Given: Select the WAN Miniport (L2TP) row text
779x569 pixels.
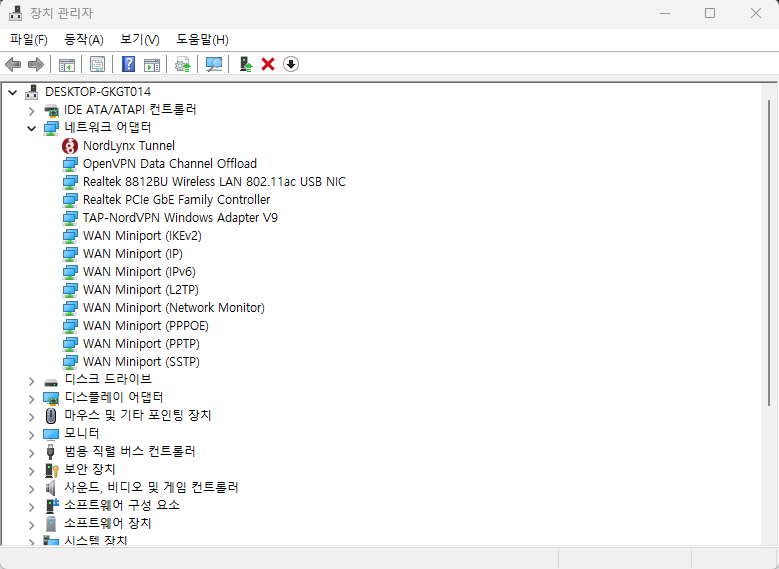Looking at the screenshot, I should [141, 290].
